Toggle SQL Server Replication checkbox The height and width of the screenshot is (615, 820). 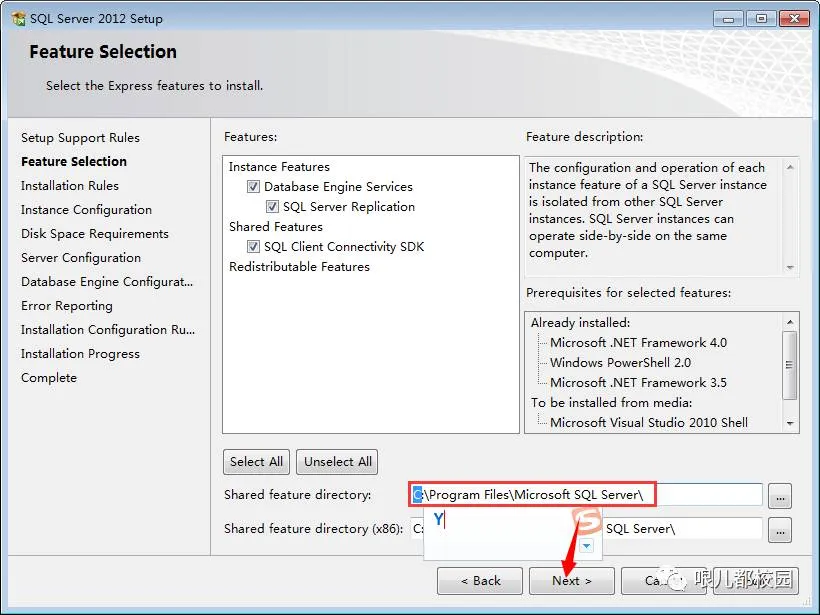[x=272, y=207]
